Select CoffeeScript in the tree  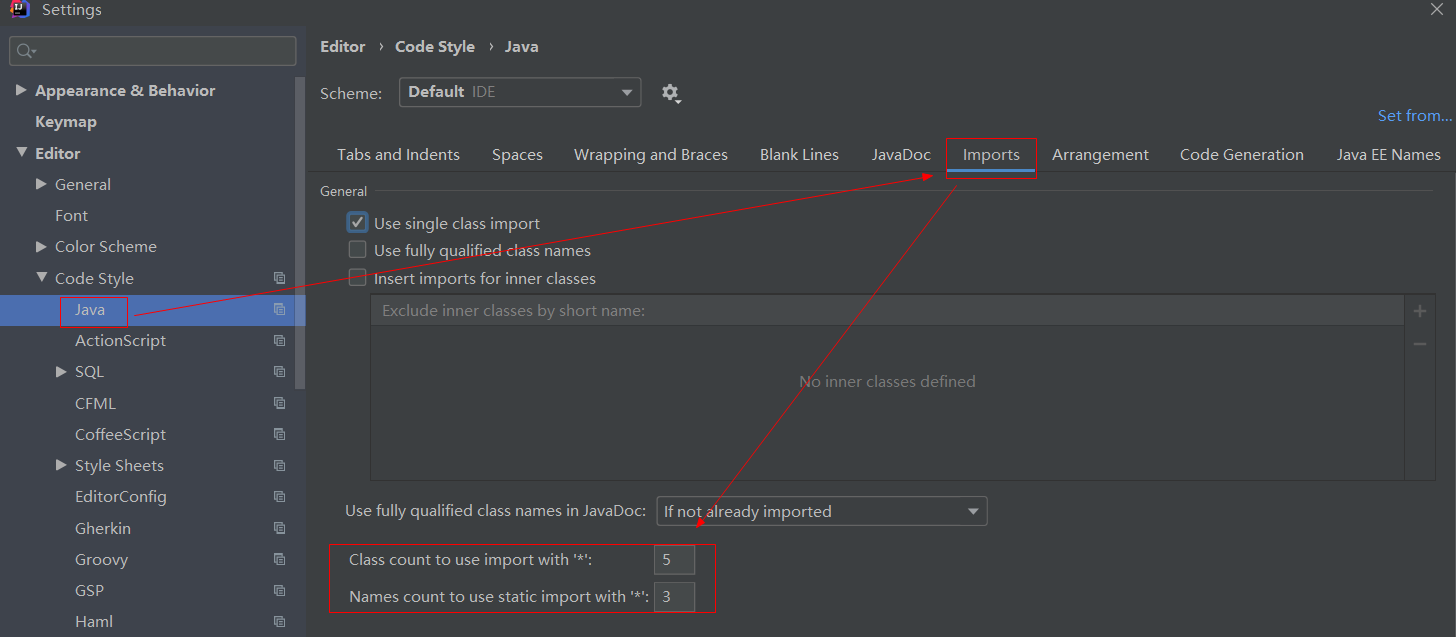coord(120,435)
